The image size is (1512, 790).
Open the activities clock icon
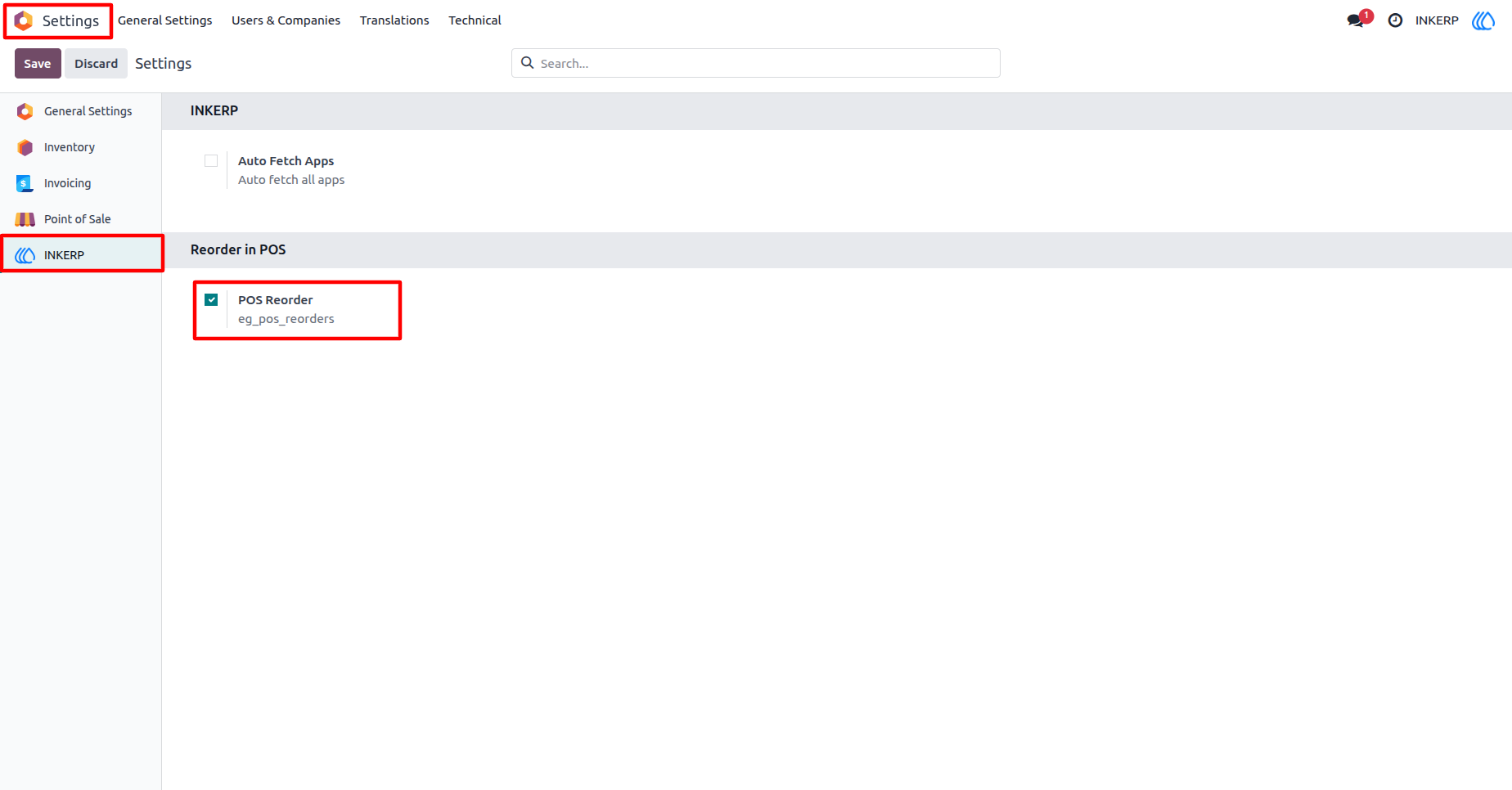pyautogui.click(x=1395, y=20)
